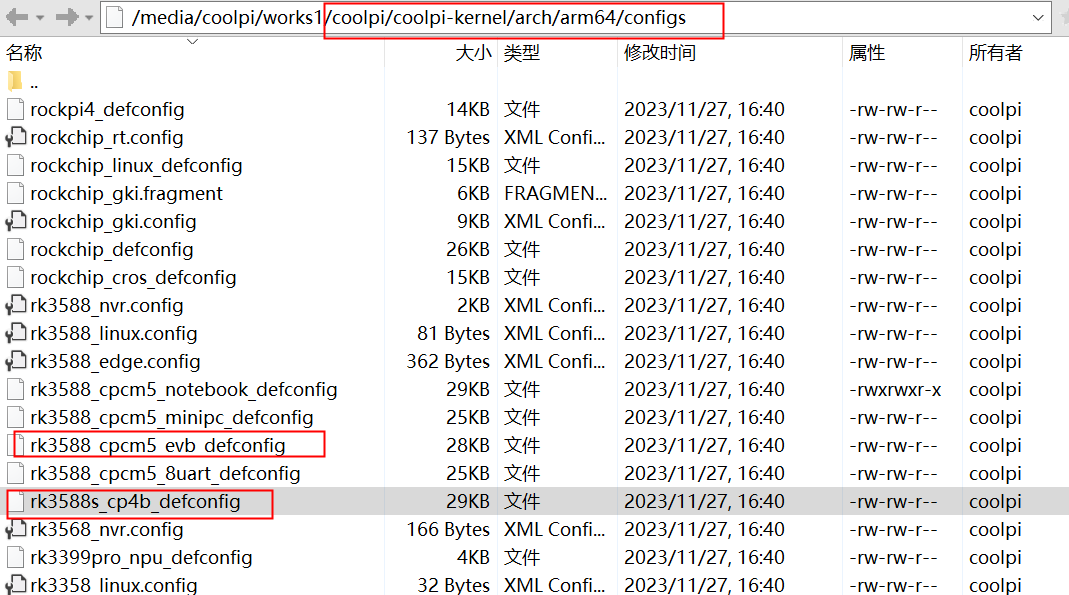Go back to the previous folder

tap(16, 17)
